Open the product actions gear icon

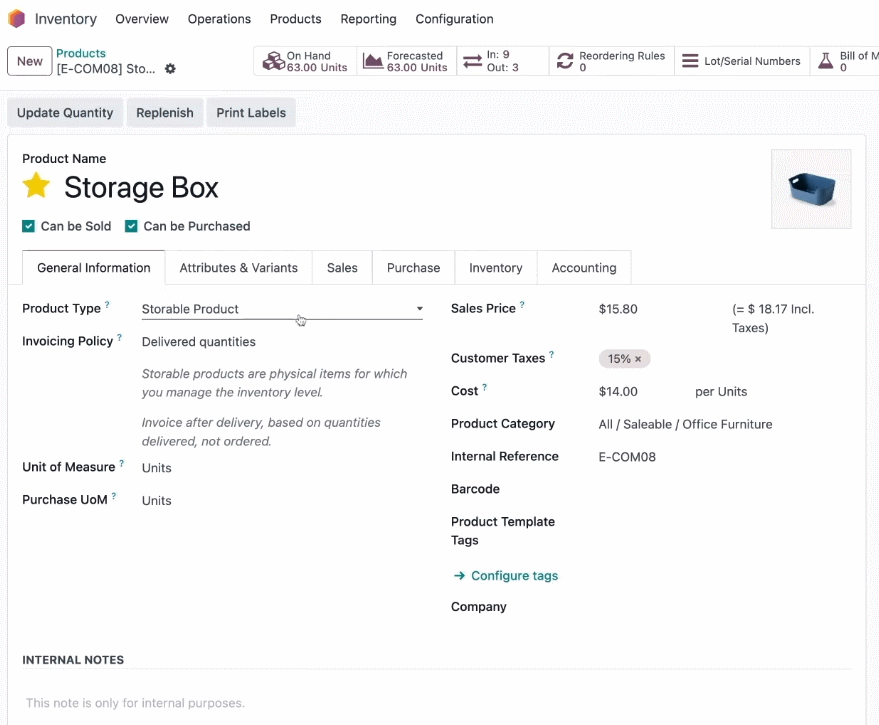pos(170,68)
